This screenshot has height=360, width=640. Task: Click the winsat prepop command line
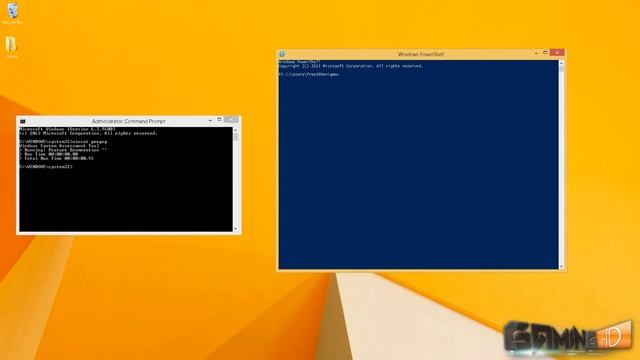click(x=63, y=142)
